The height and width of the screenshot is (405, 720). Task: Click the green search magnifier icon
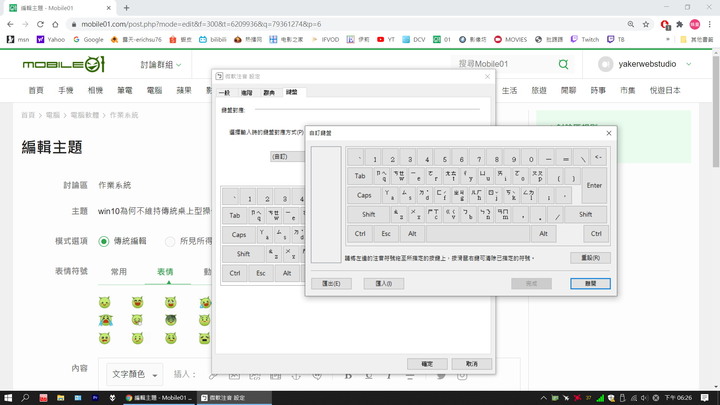[x=563, y=64]
